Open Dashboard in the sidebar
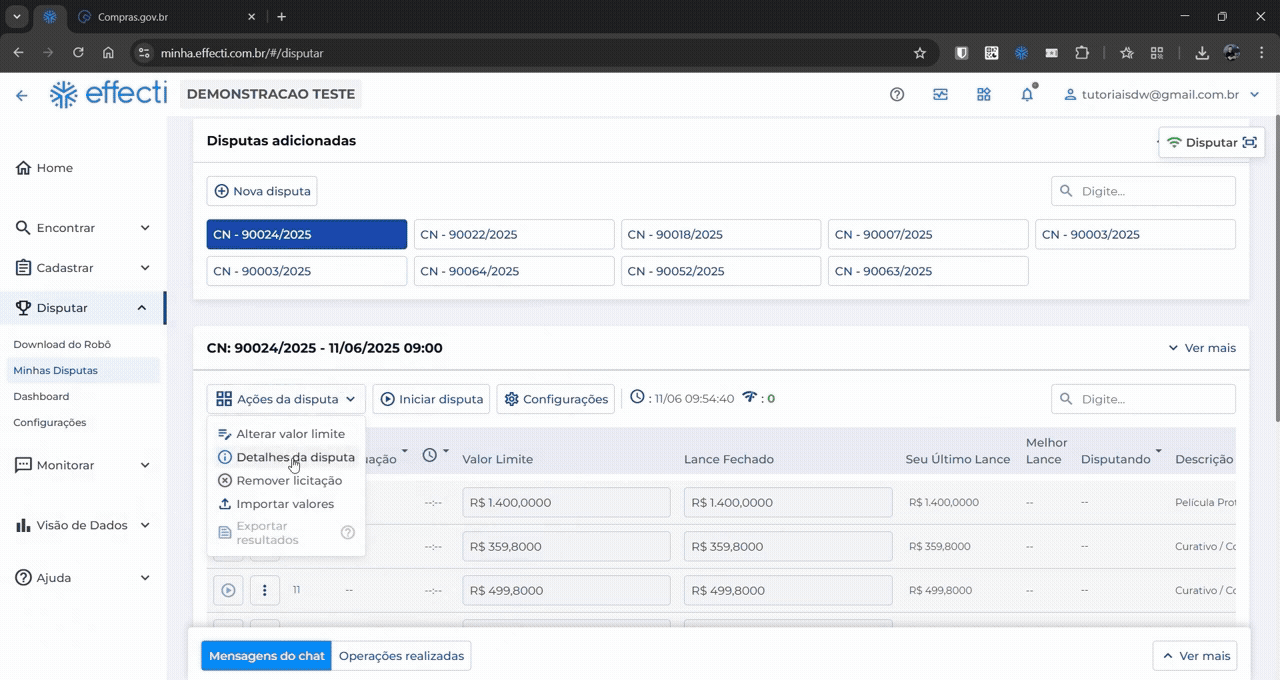This screenshot has width=1280, height=680. click(41, 397)
